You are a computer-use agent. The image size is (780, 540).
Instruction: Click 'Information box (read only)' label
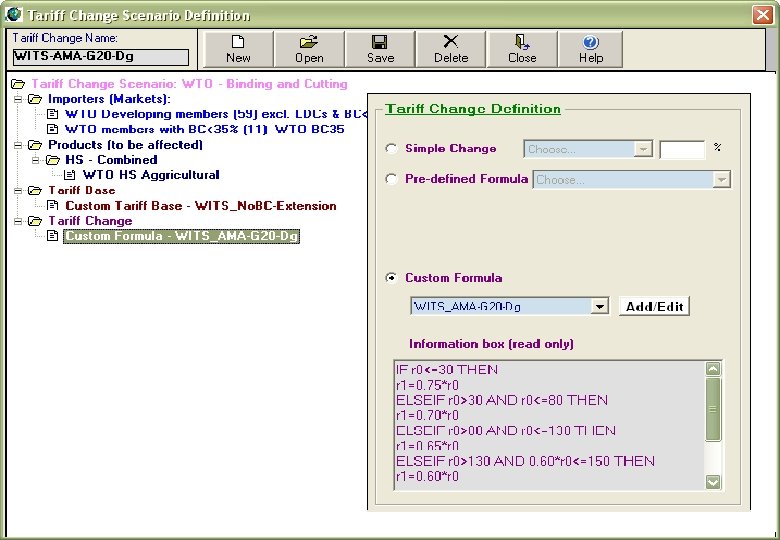(491, 344)
